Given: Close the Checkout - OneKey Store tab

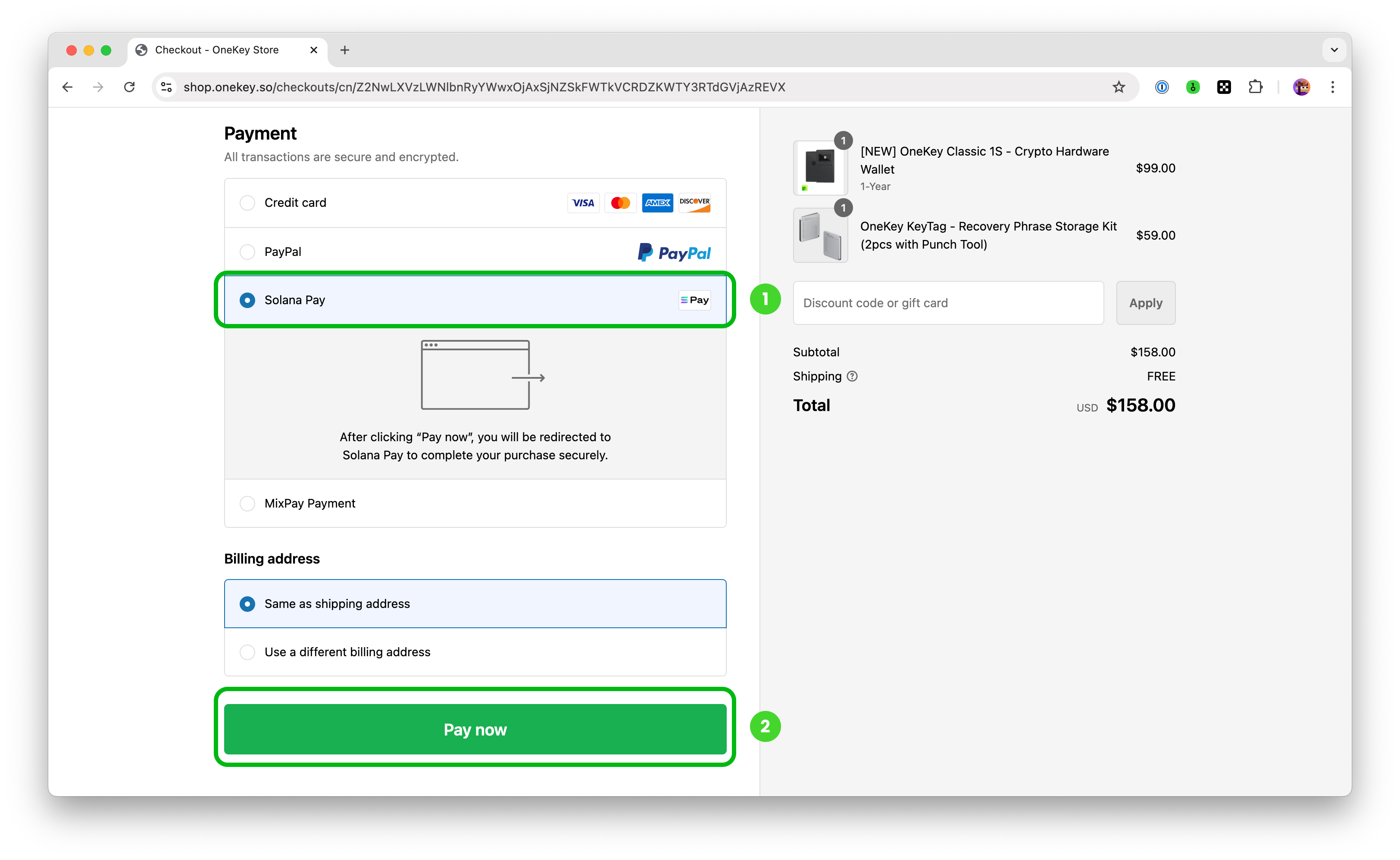Looking at the screenshot, I should click(313, 50).
